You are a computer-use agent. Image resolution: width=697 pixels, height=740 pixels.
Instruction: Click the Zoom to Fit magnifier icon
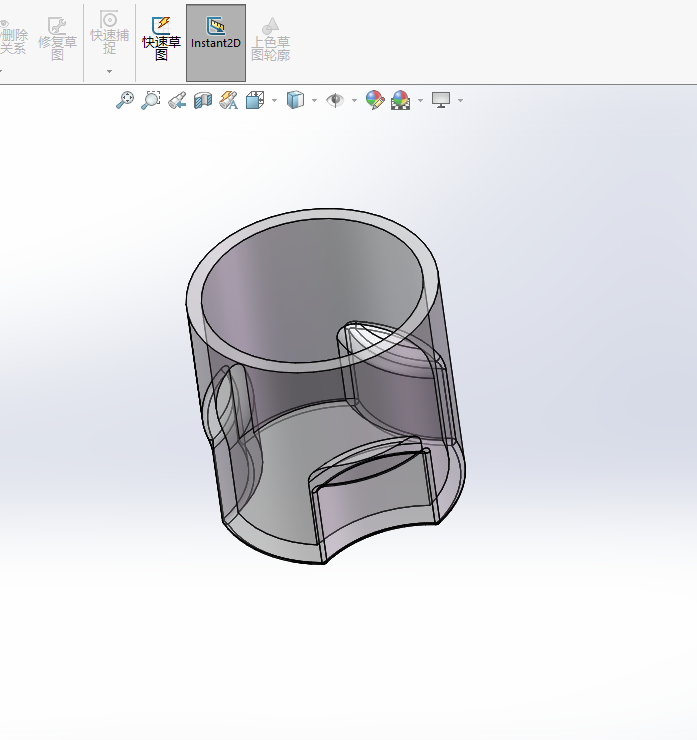pos(125,100)
